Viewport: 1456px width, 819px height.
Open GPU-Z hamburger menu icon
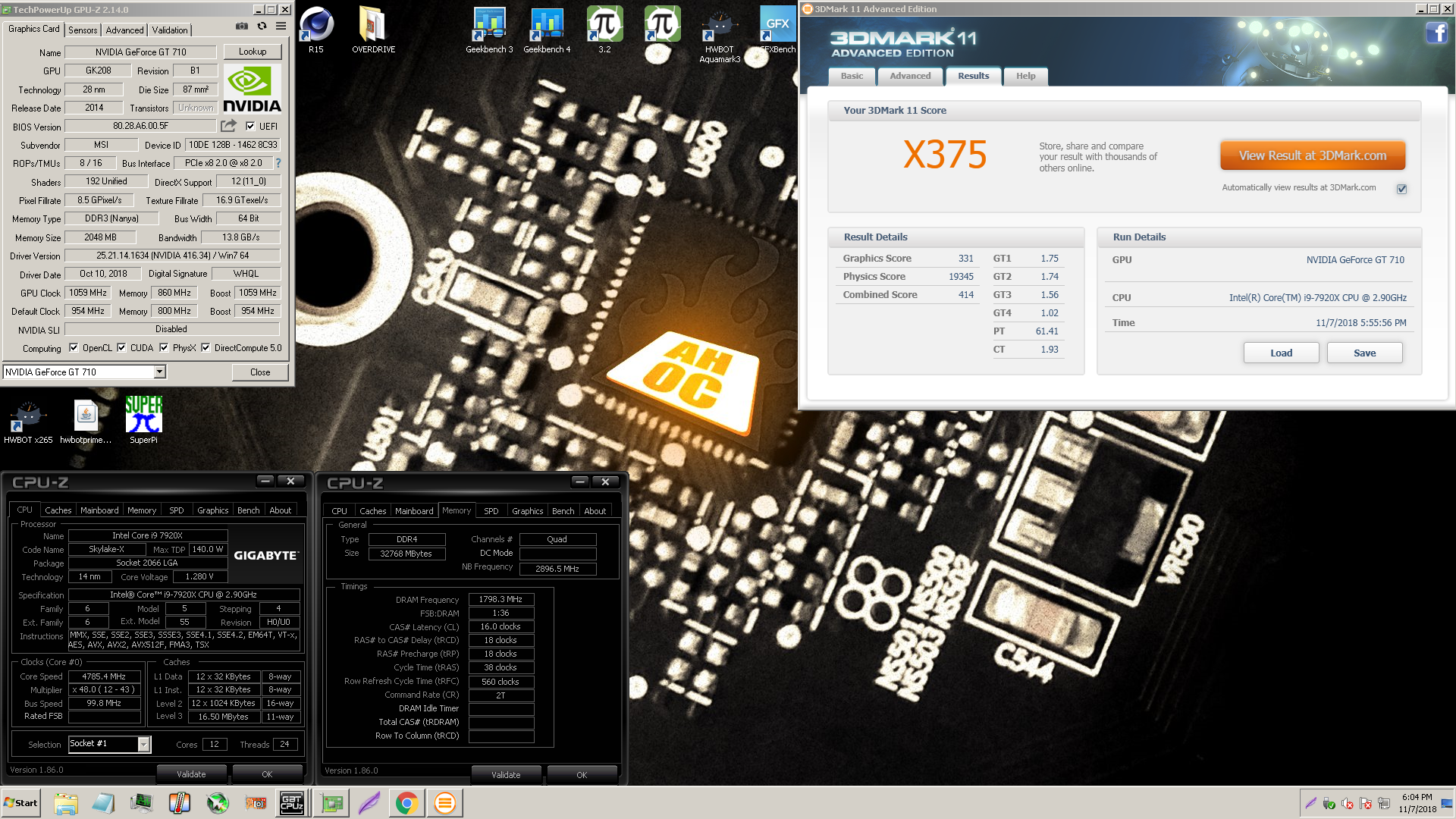click(281, 26)
